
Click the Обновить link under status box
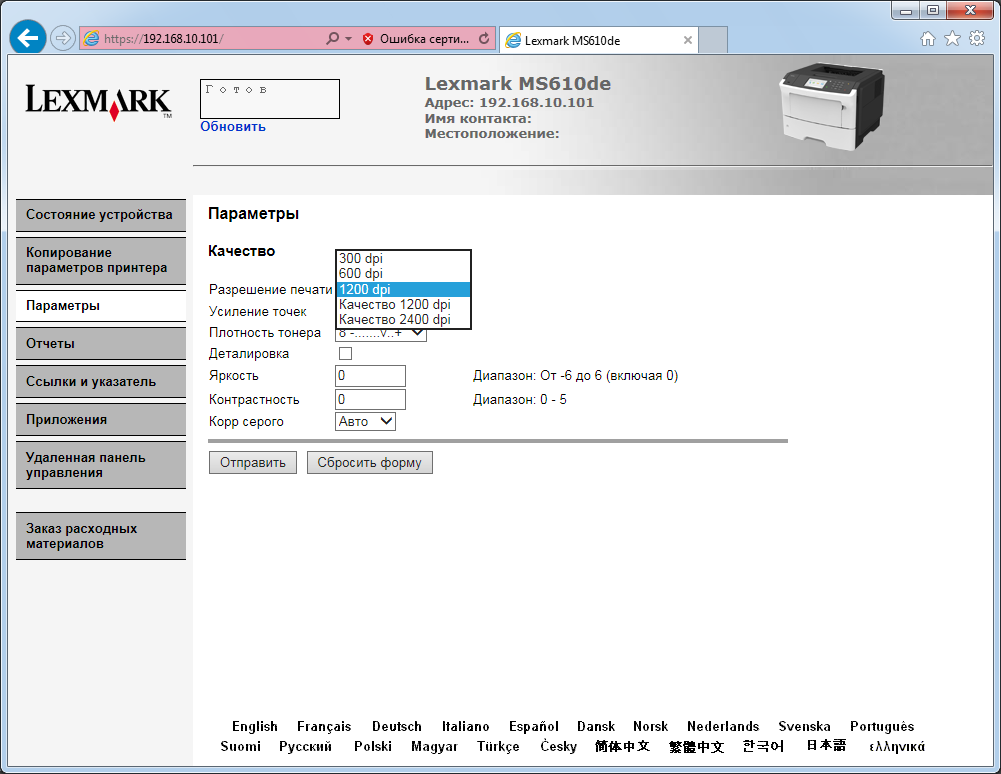click(x=233, y=126)
